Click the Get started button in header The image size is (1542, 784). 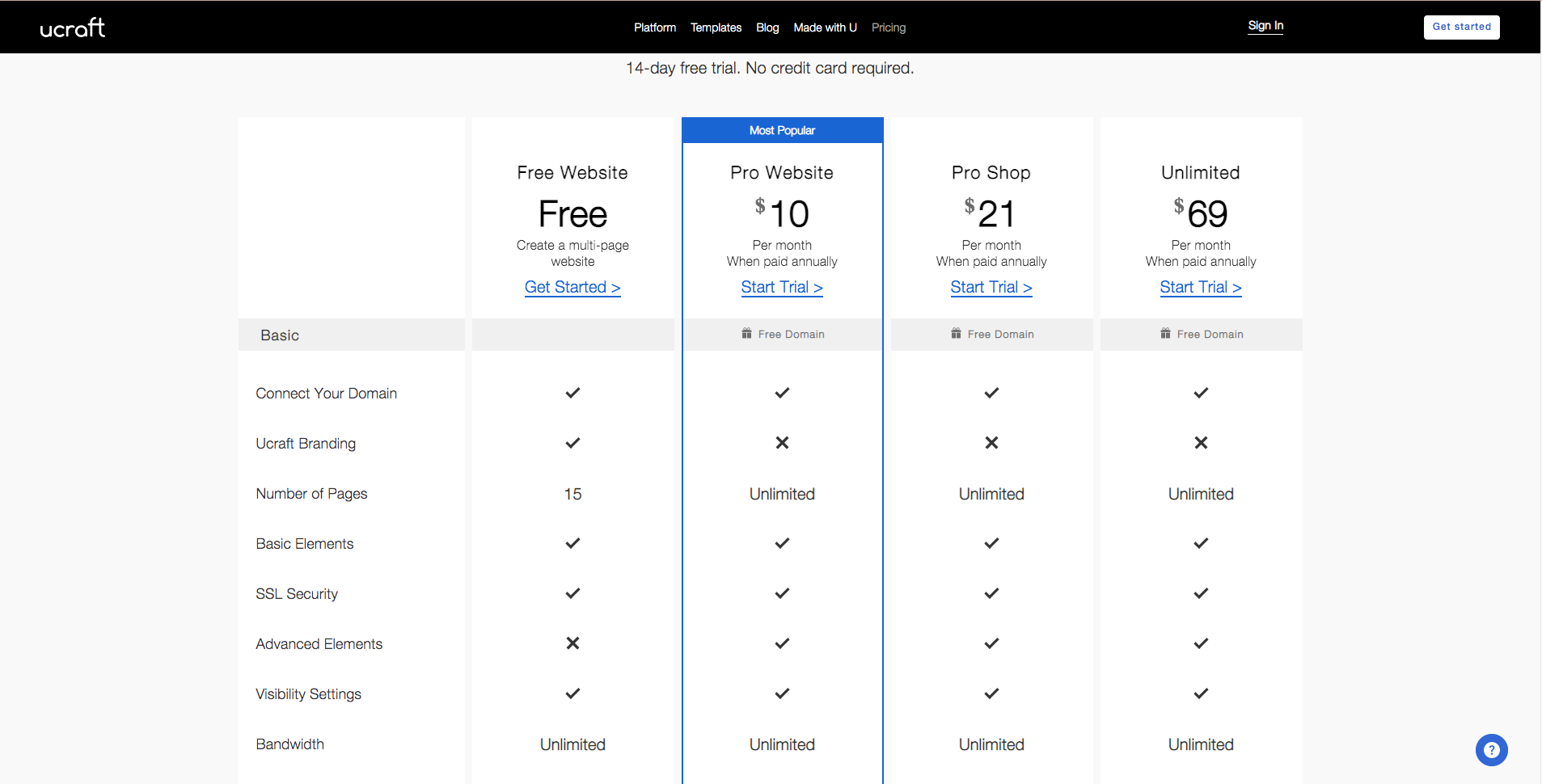pos(1461,27)
